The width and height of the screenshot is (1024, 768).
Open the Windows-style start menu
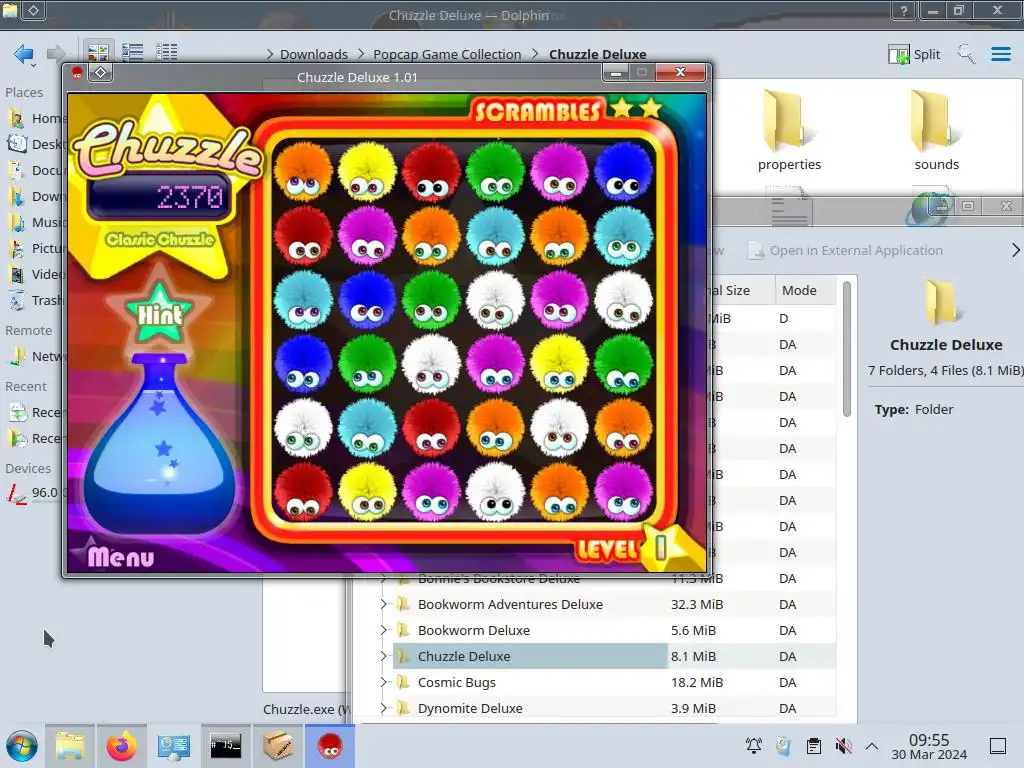click(22, 746)
